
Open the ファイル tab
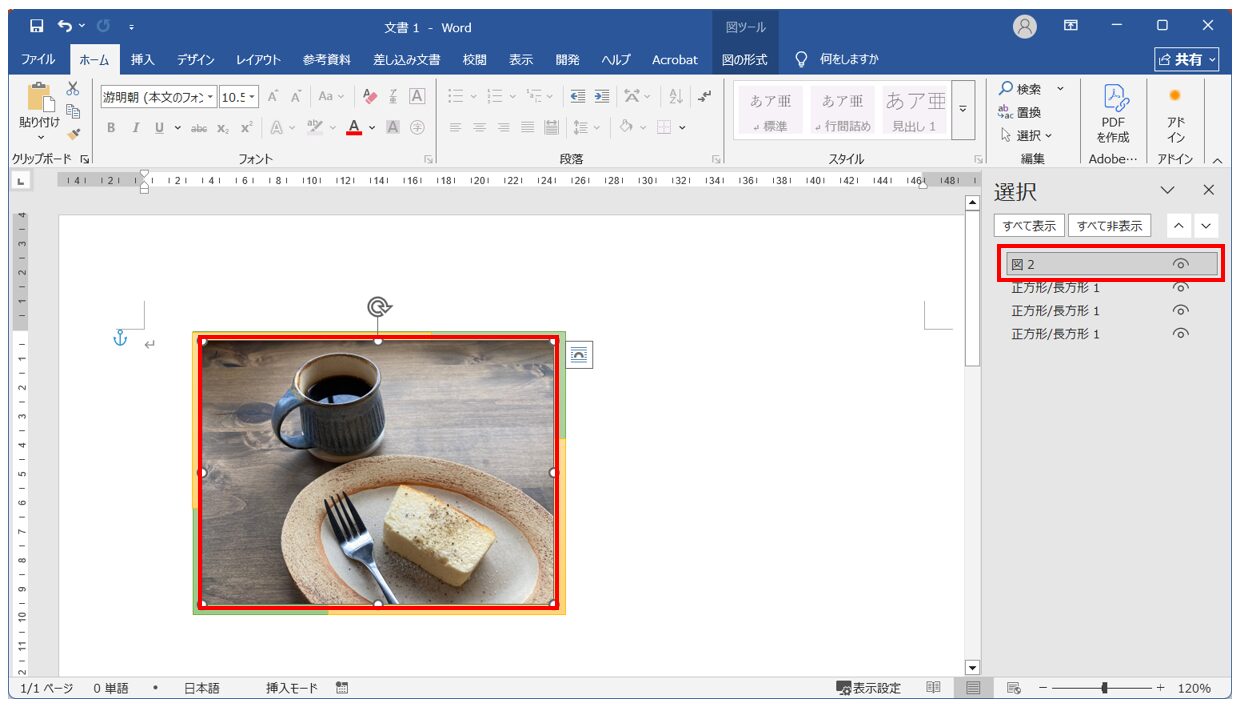point(38,60)
